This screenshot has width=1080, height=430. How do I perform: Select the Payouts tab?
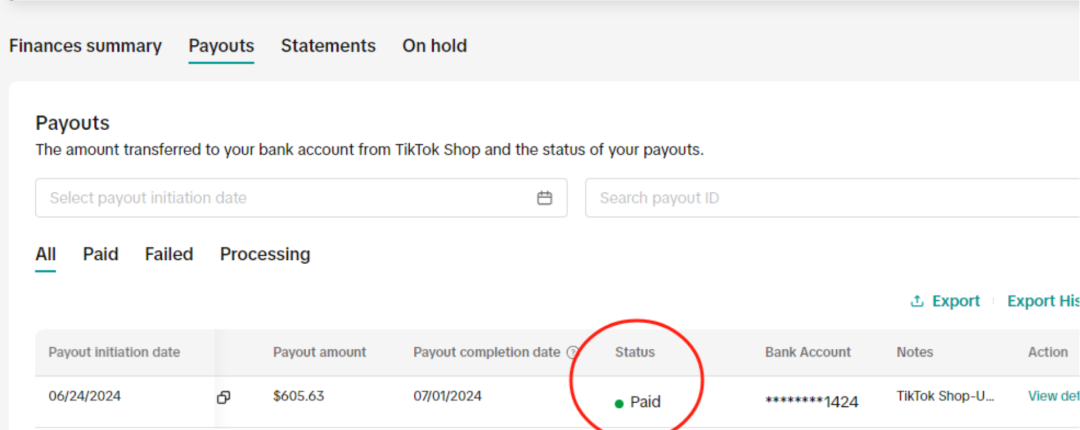221,46
